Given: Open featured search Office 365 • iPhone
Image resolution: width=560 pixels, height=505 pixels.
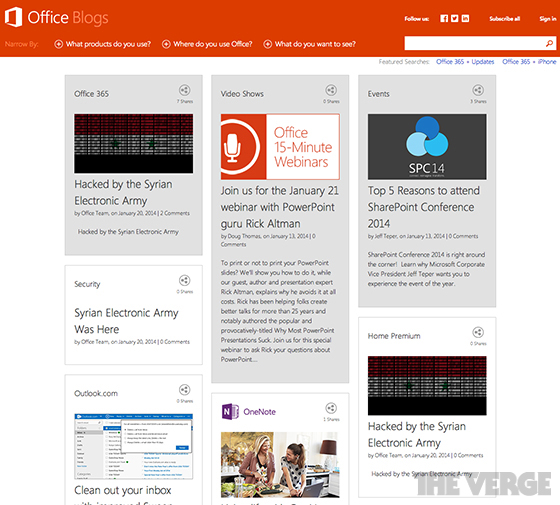Looking at the screenshot, I should click(x=529, y=62).
